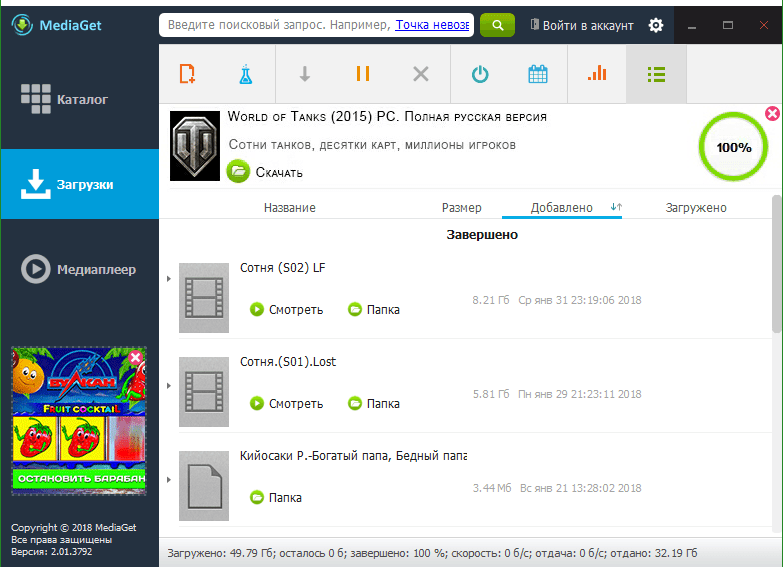
Task: Click the title Сотня.(S01).Lost
Action: [x=288, y=362]
